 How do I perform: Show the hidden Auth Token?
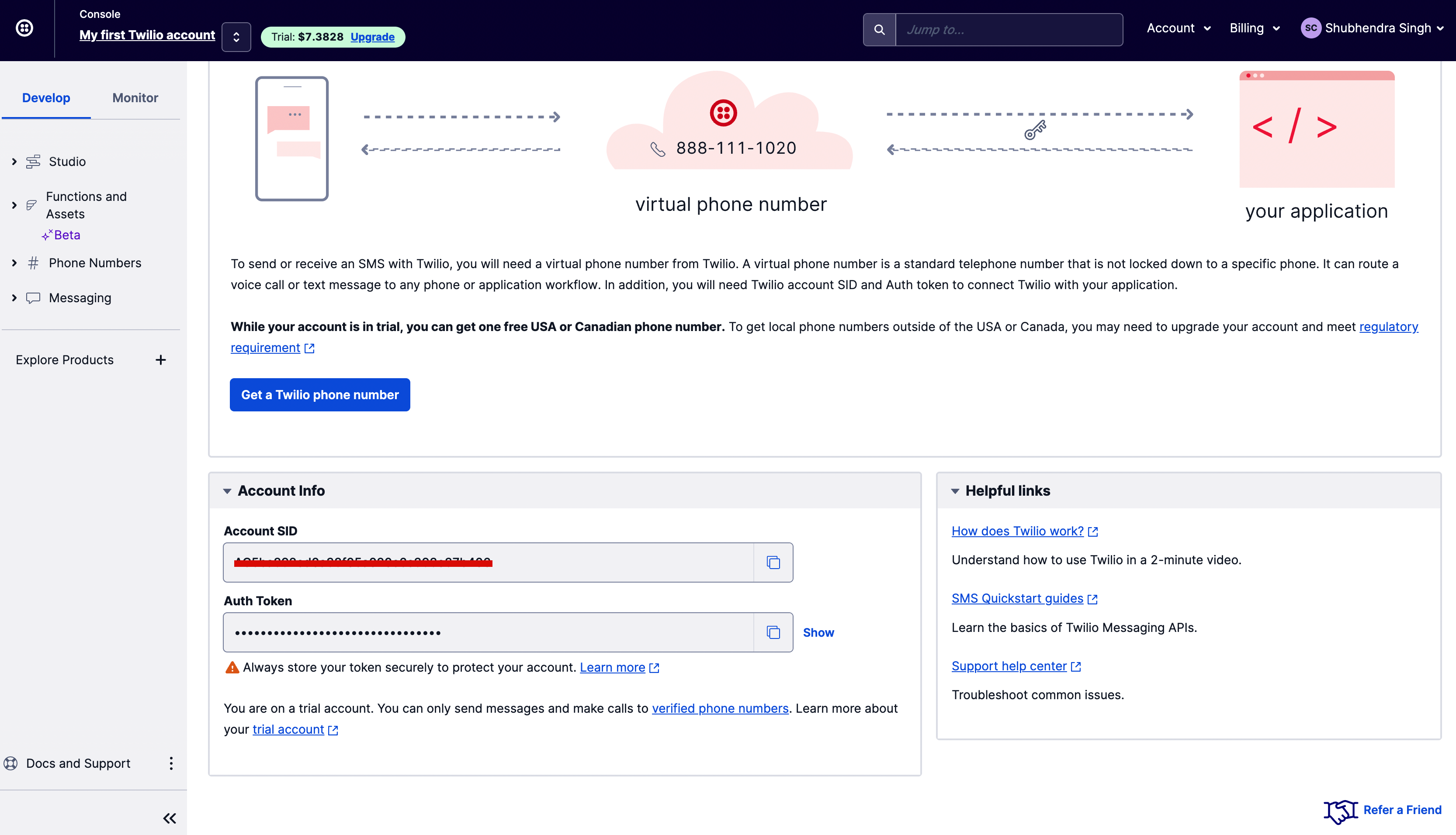[818, 632]
